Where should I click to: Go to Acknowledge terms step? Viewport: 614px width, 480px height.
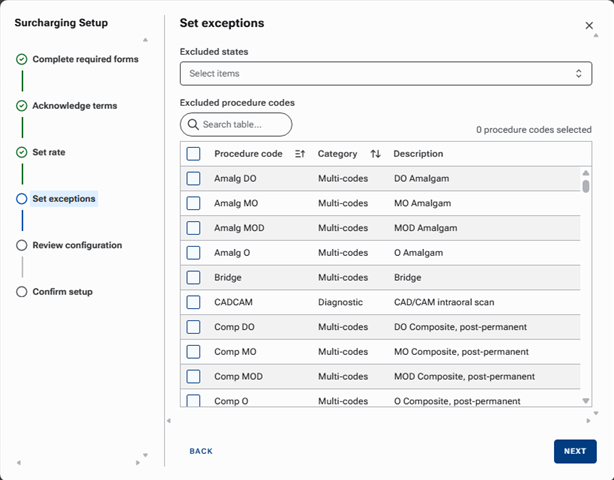coord(74,106)
